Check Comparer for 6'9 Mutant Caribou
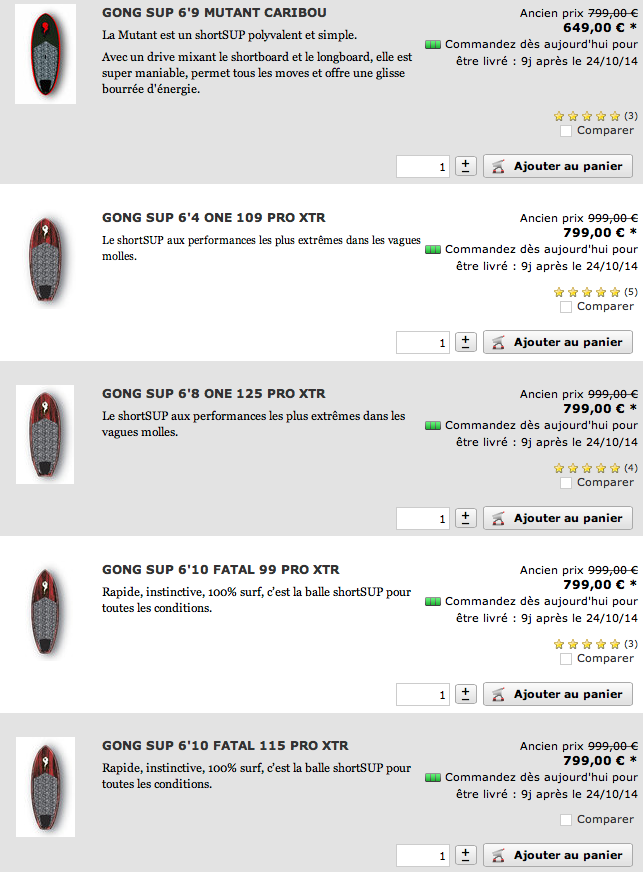 (567, 131)
